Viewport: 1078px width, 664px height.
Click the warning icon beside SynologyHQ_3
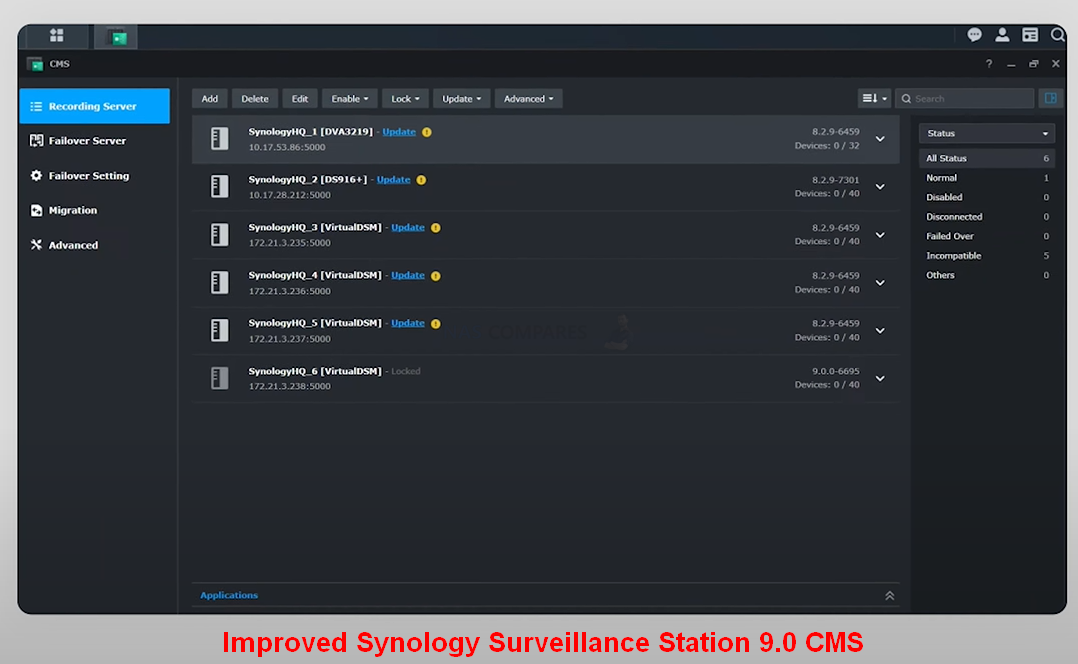tap(436, 228)
